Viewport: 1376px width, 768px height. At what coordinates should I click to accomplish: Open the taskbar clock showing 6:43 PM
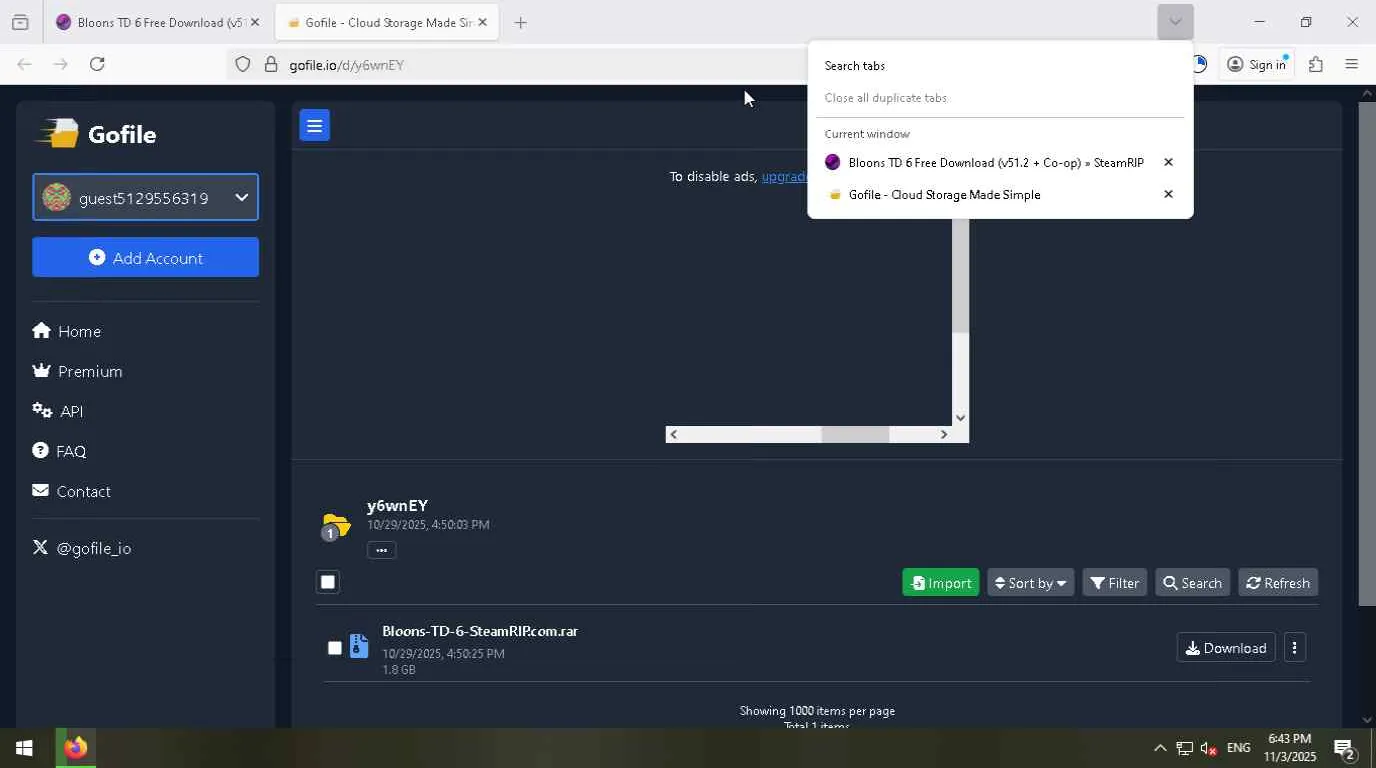click(1290, 748)
